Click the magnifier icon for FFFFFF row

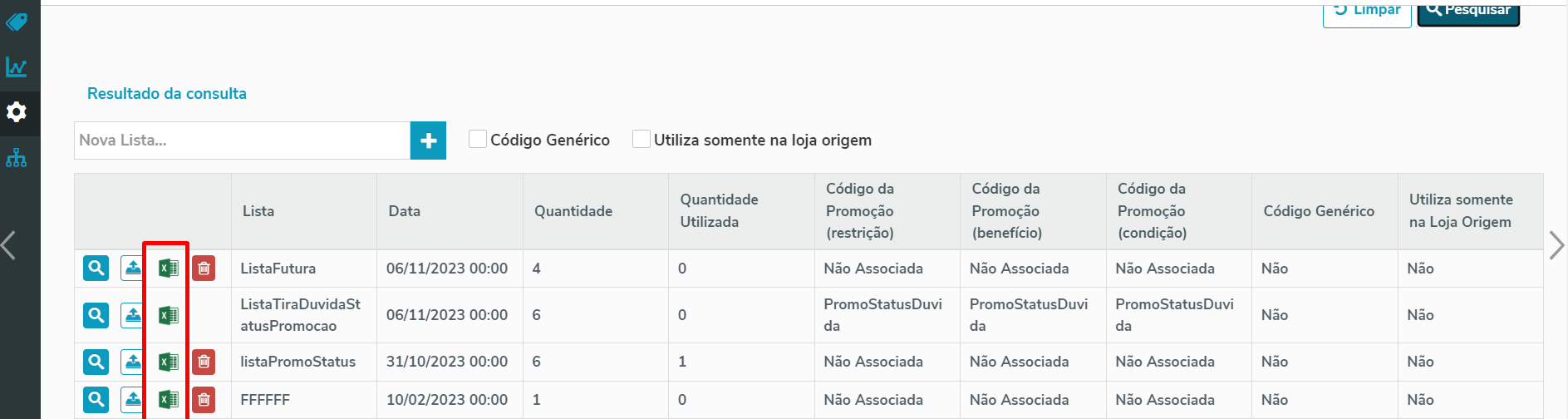coord(96,400)
